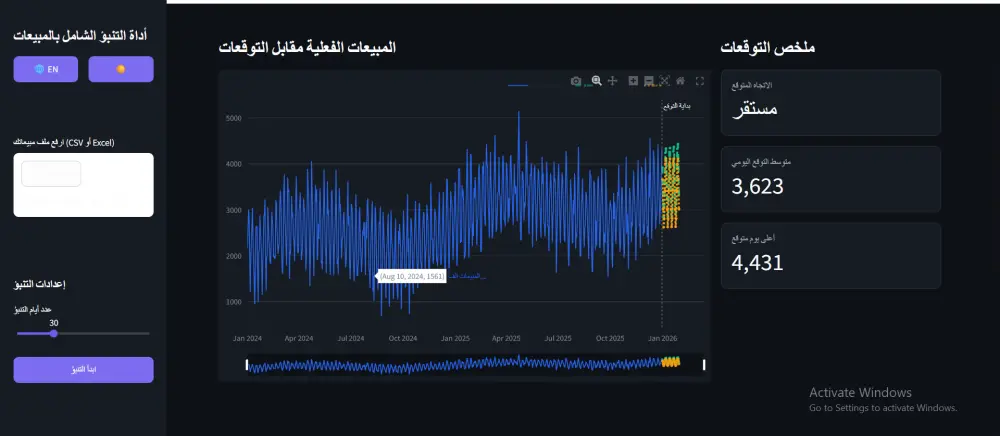Image resolution: width=1000 pixels, height=436 pixels.
Task: Switch language with the EN button
Action: 46,69
